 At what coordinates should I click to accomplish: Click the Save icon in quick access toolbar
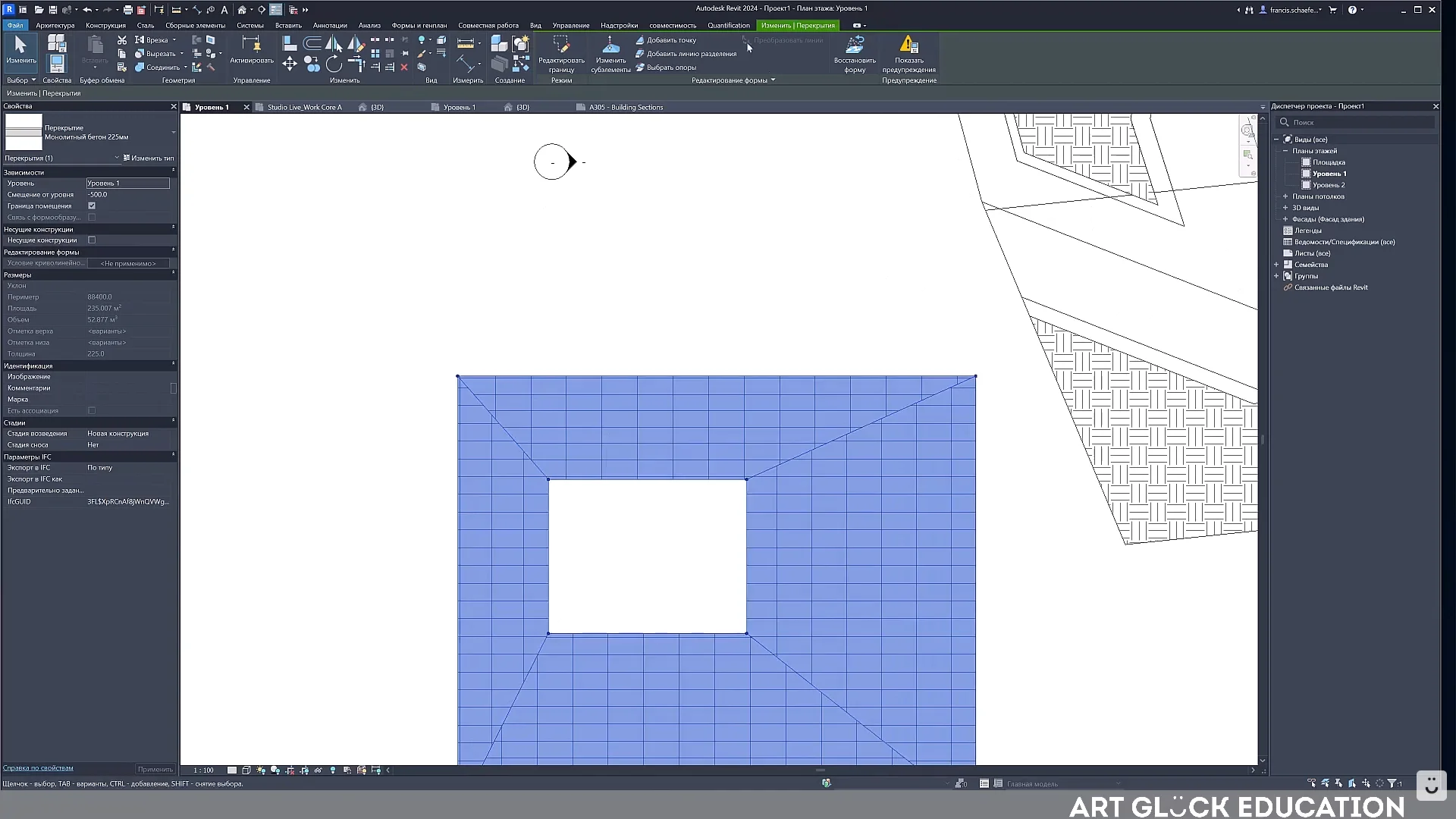(x=52, y=10)
